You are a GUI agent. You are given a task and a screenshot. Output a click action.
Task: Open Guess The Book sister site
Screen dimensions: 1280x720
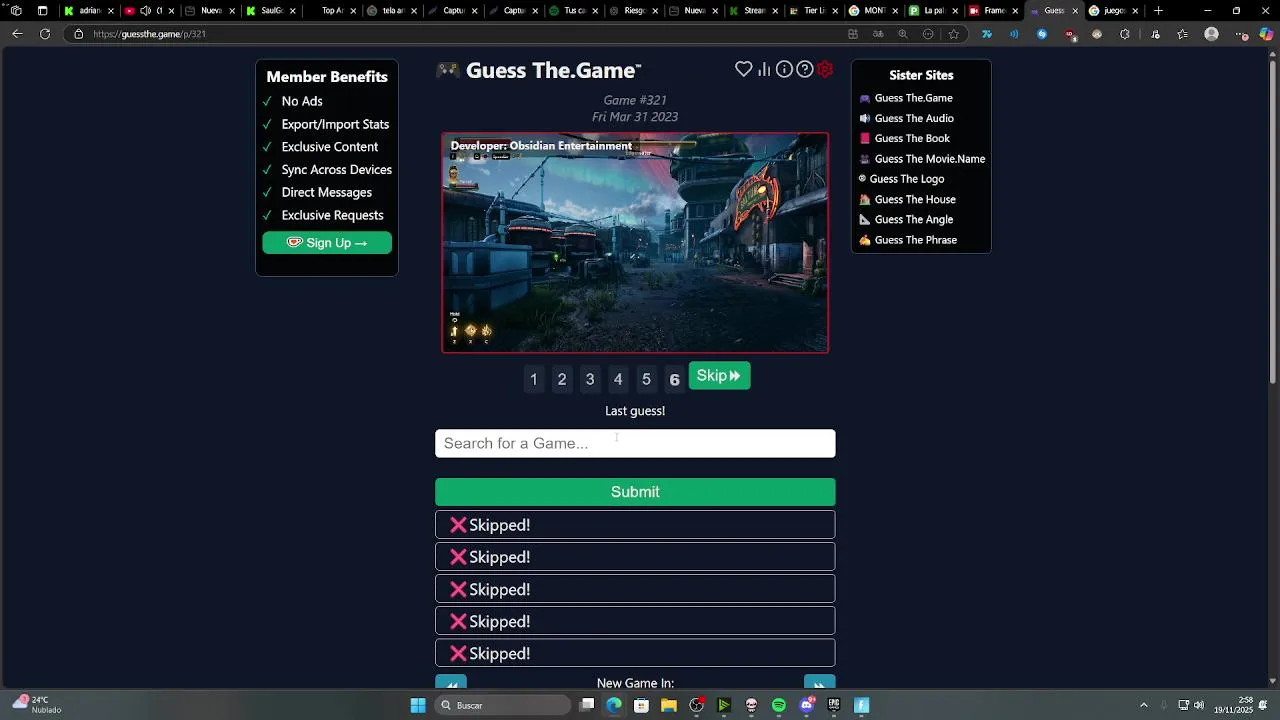click(x=911, y=138)
